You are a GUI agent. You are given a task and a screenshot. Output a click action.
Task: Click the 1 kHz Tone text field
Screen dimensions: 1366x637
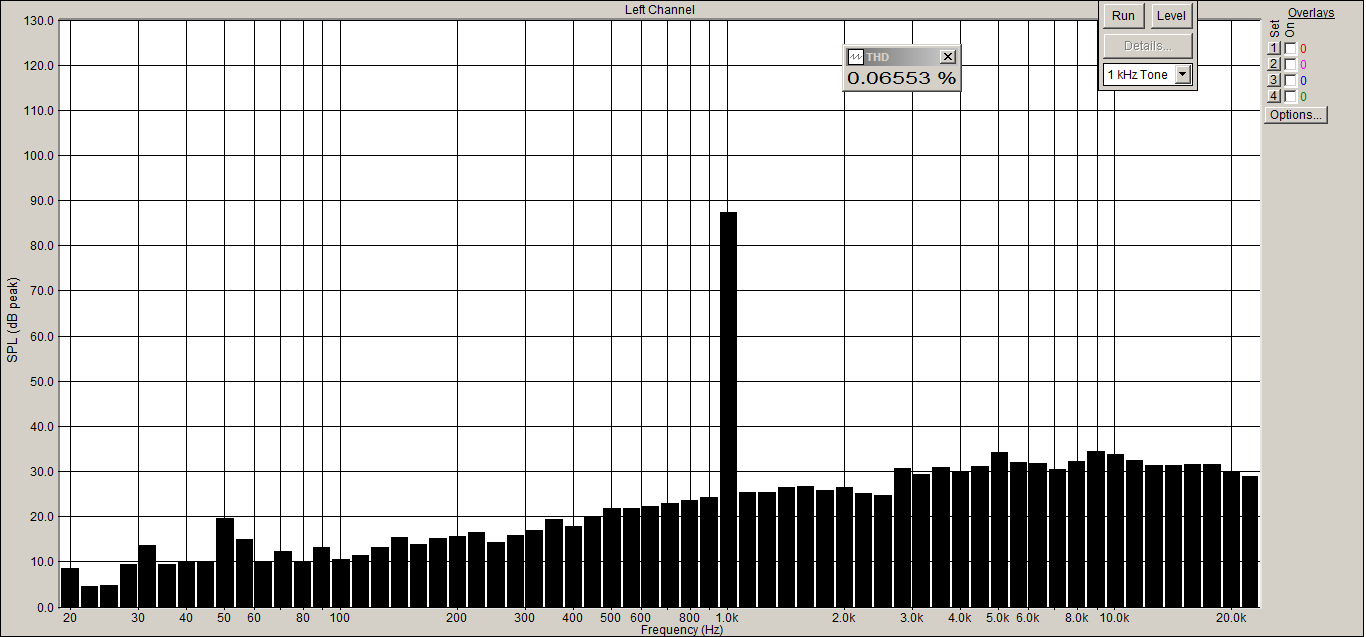point(1138,75)
